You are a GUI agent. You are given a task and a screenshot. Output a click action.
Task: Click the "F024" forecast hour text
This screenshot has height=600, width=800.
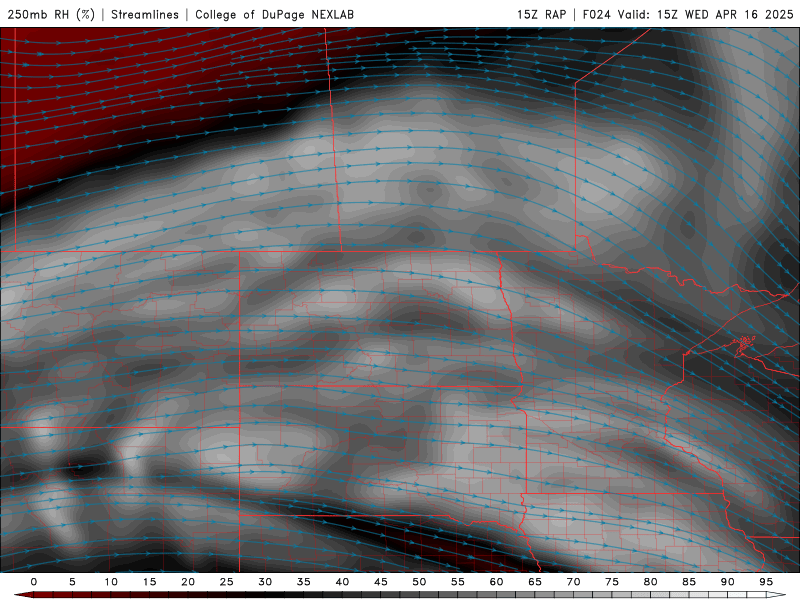(596, 14)
